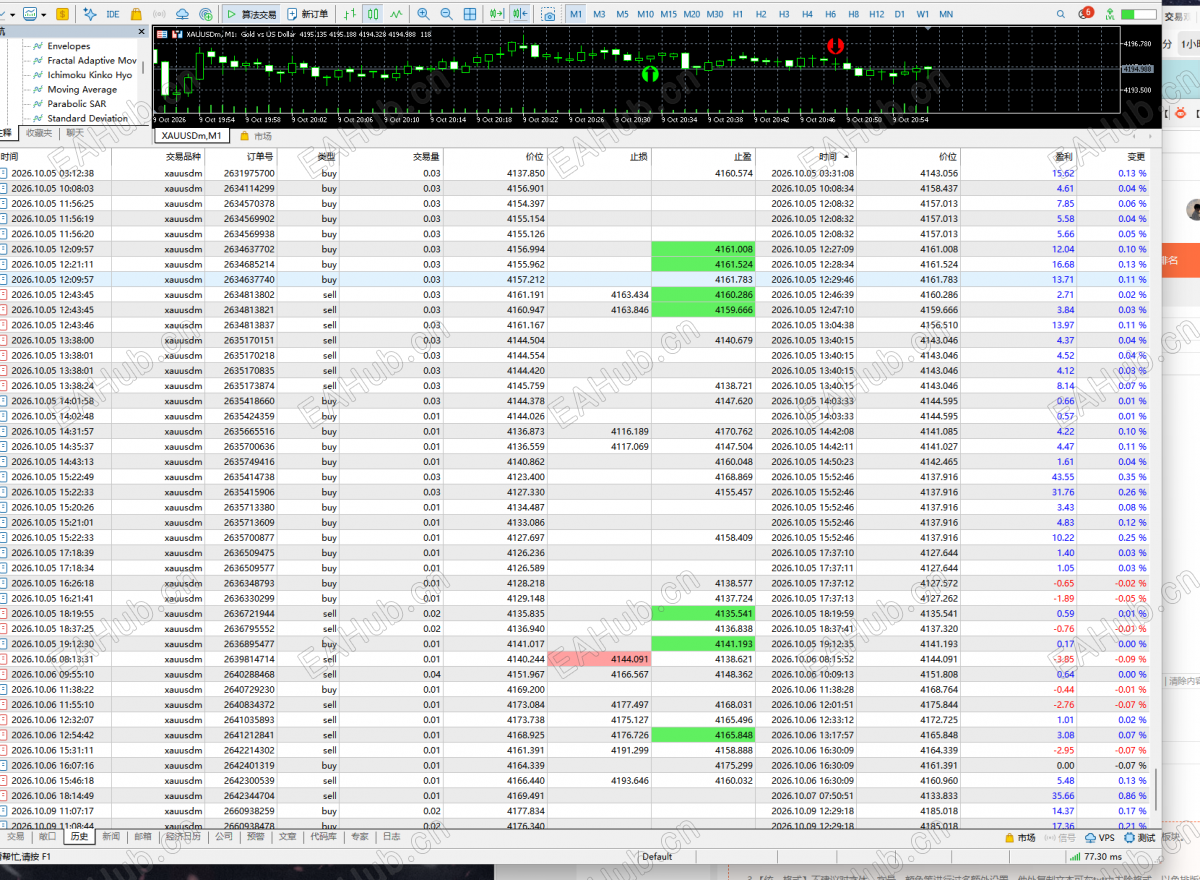
Task: Open the Market shopping bag icon
Action: [x=137, y=14]
